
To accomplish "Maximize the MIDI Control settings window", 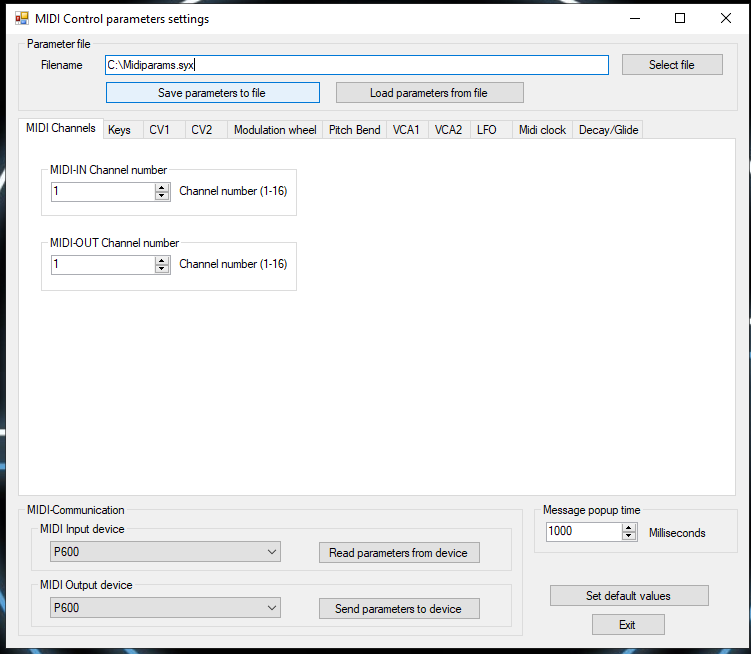I will pyautogui.click(x=680, y=19).
